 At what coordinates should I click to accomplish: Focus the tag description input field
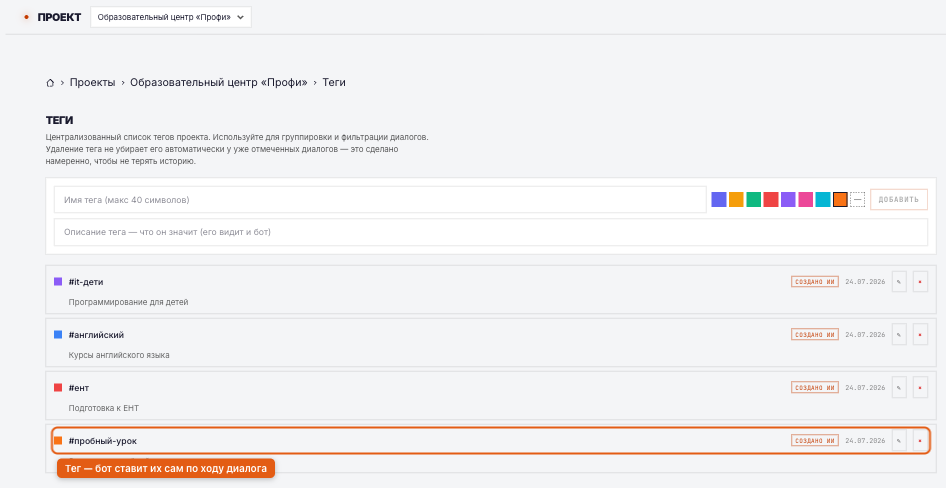click(490, 232)
